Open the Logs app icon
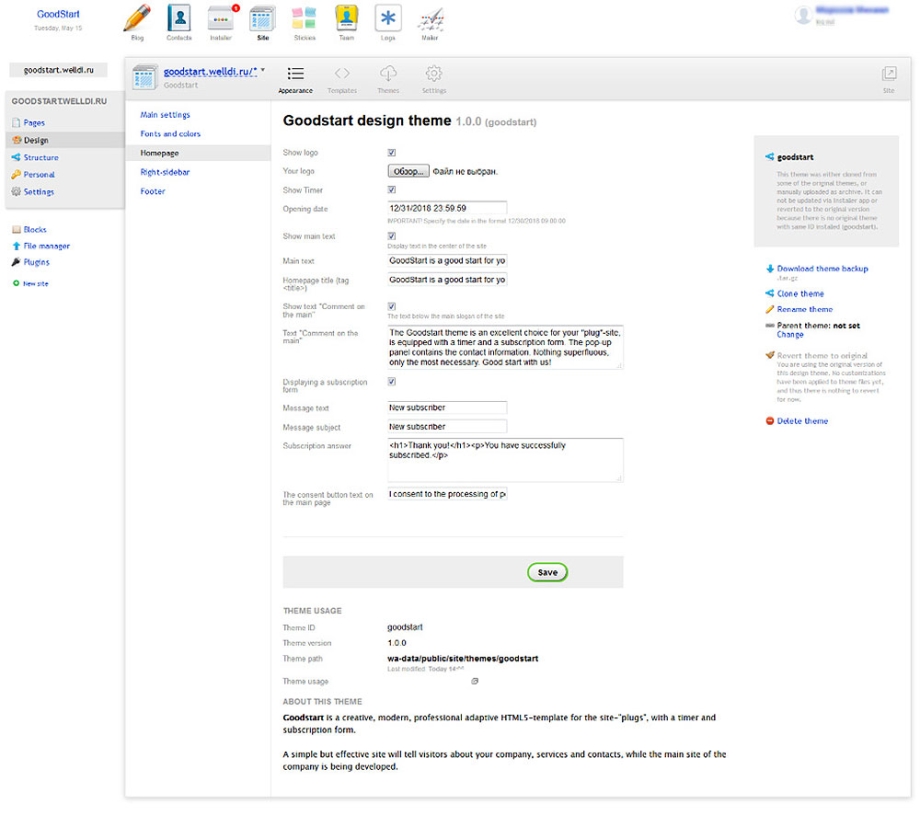Image resolution: width=920 pixels, height=838 pixels. tap(388, 19)
